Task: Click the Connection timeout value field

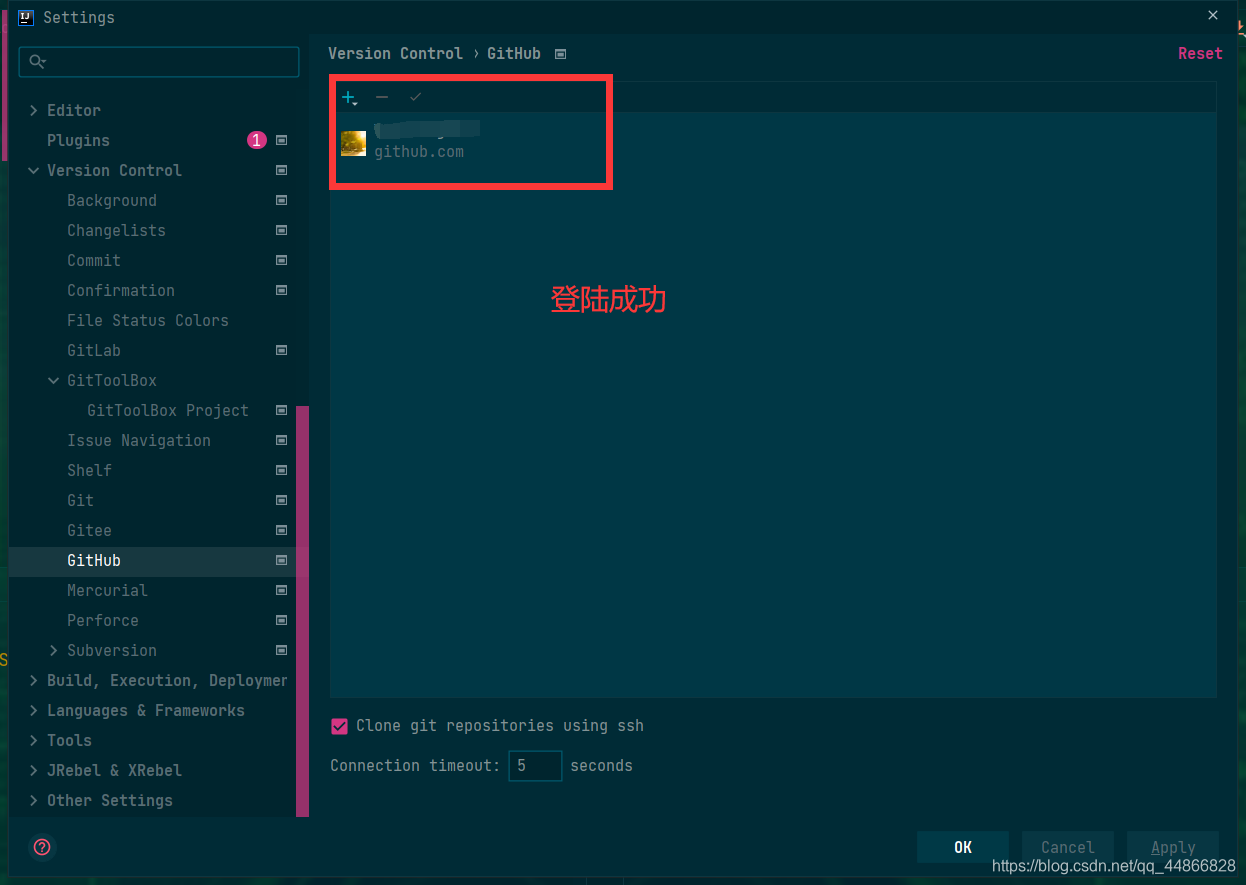Action: pos(535,766)
